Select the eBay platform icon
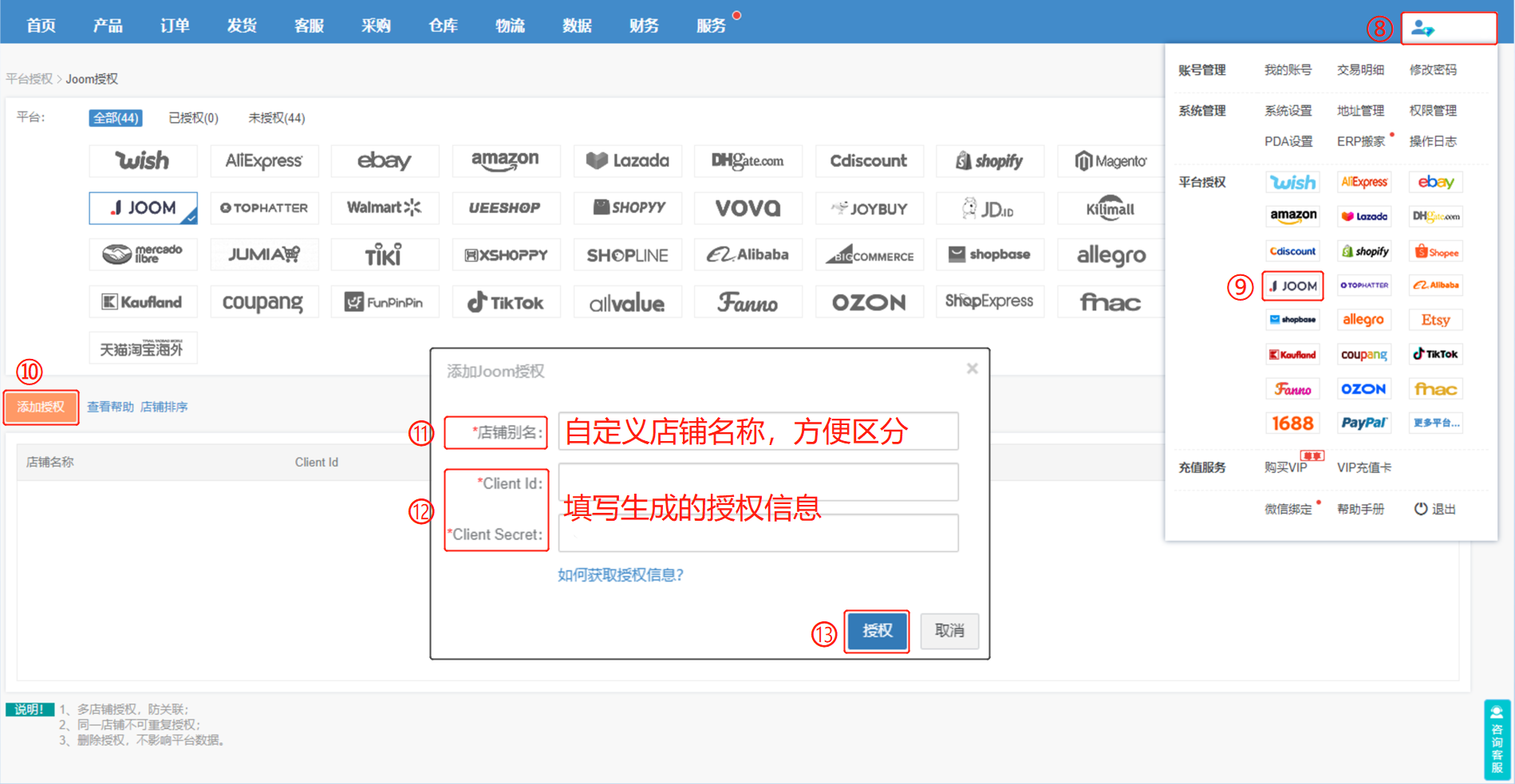1515x784 pixels. 385,161
